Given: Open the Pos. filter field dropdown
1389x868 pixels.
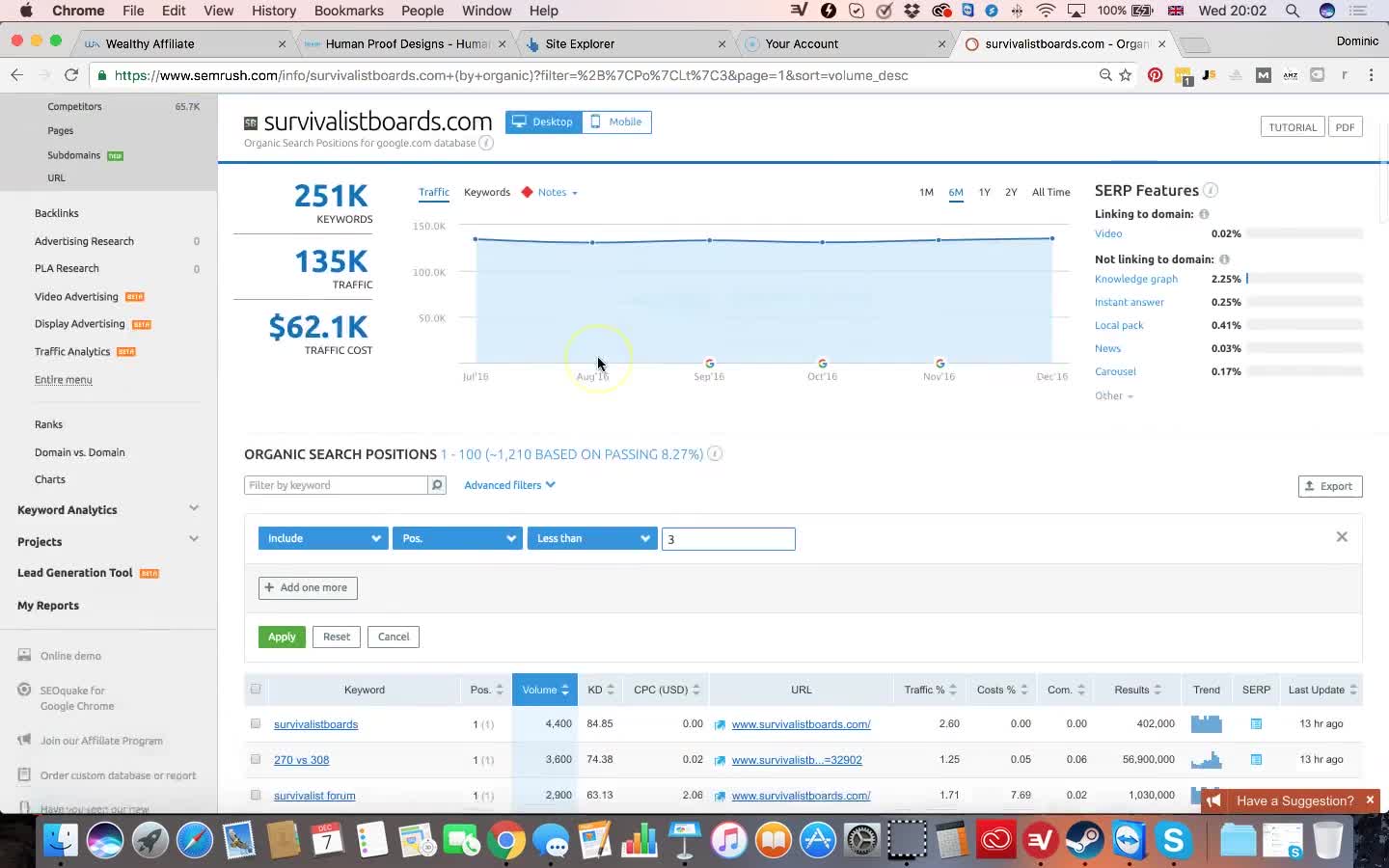Looking at the screenshot, I should point(457,538).
